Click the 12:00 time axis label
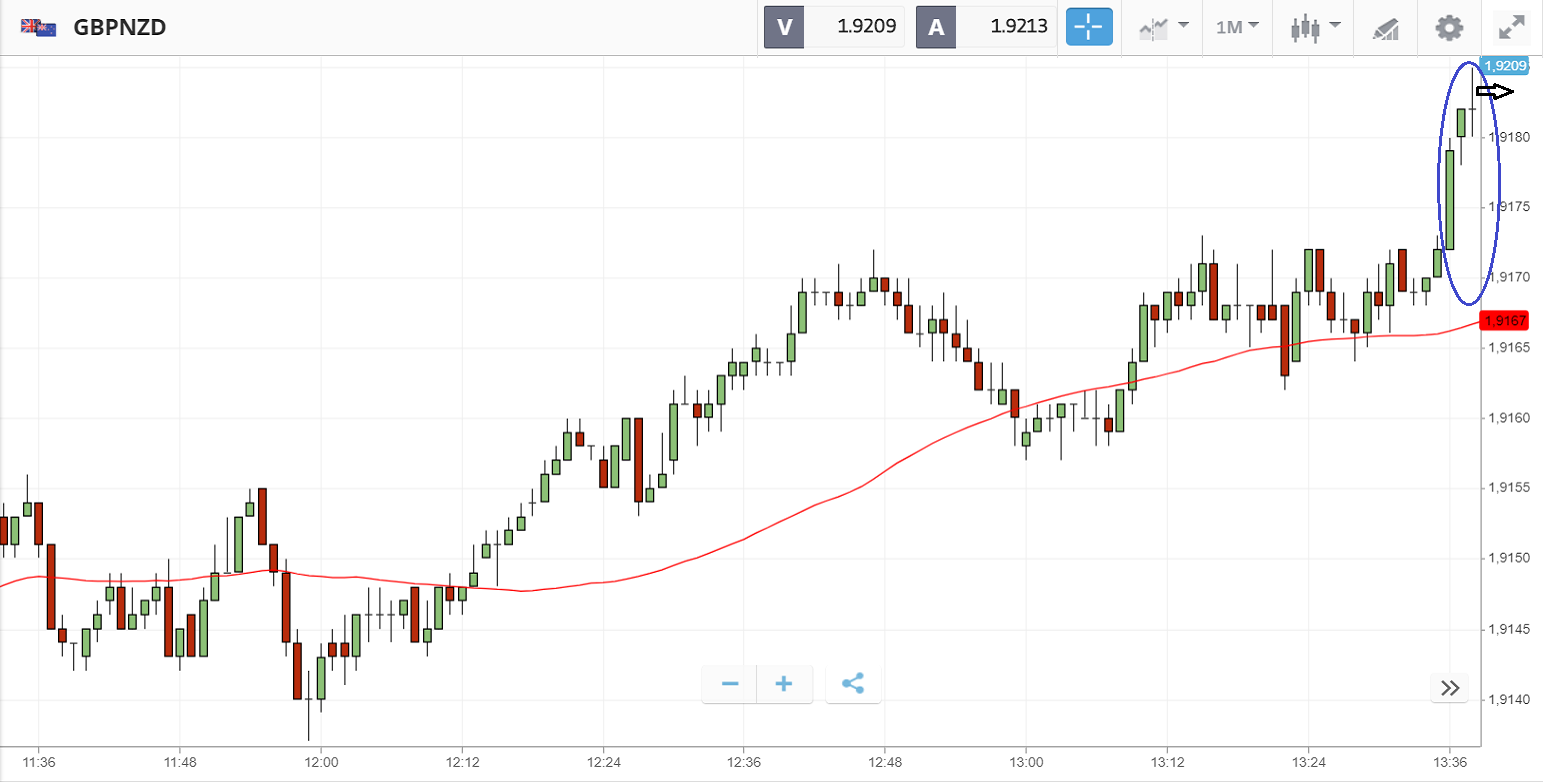The height and width of the screenshot is (782, 1543). pyautogui.click(x=320, y=760)
